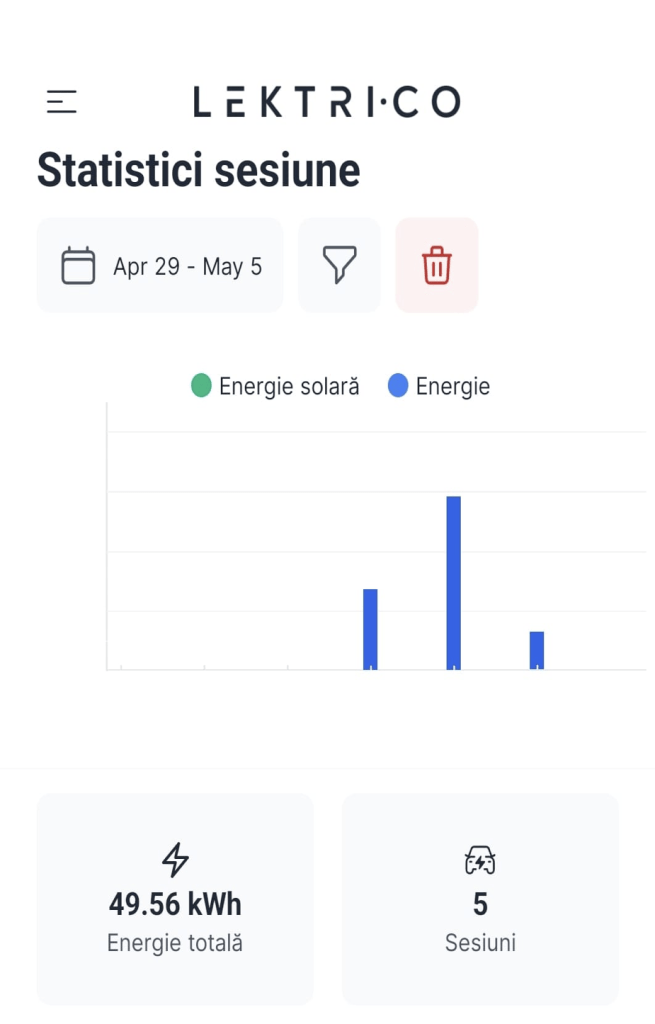Viewport: 655px width, 1024px height.
Task: Click the Sesiuni card label
Action: coord(480,943)
